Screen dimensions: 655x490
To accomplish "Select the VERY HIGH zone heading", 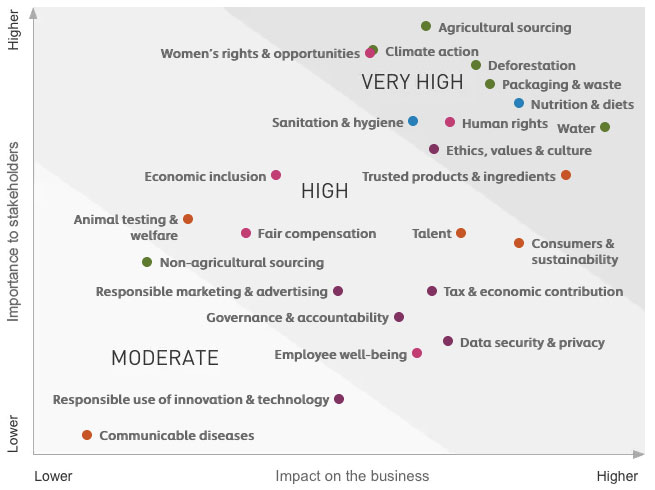I will (412, 82).
